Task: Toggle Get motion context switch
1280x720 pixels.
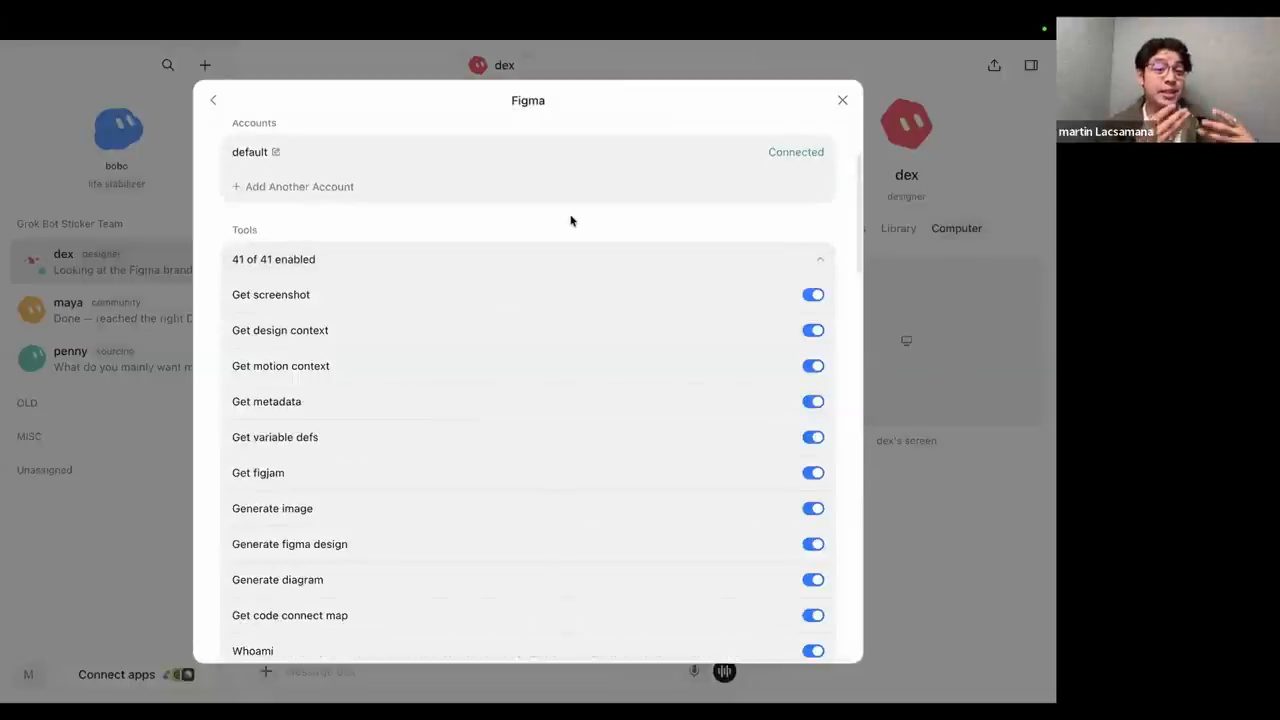Action: 813,366
